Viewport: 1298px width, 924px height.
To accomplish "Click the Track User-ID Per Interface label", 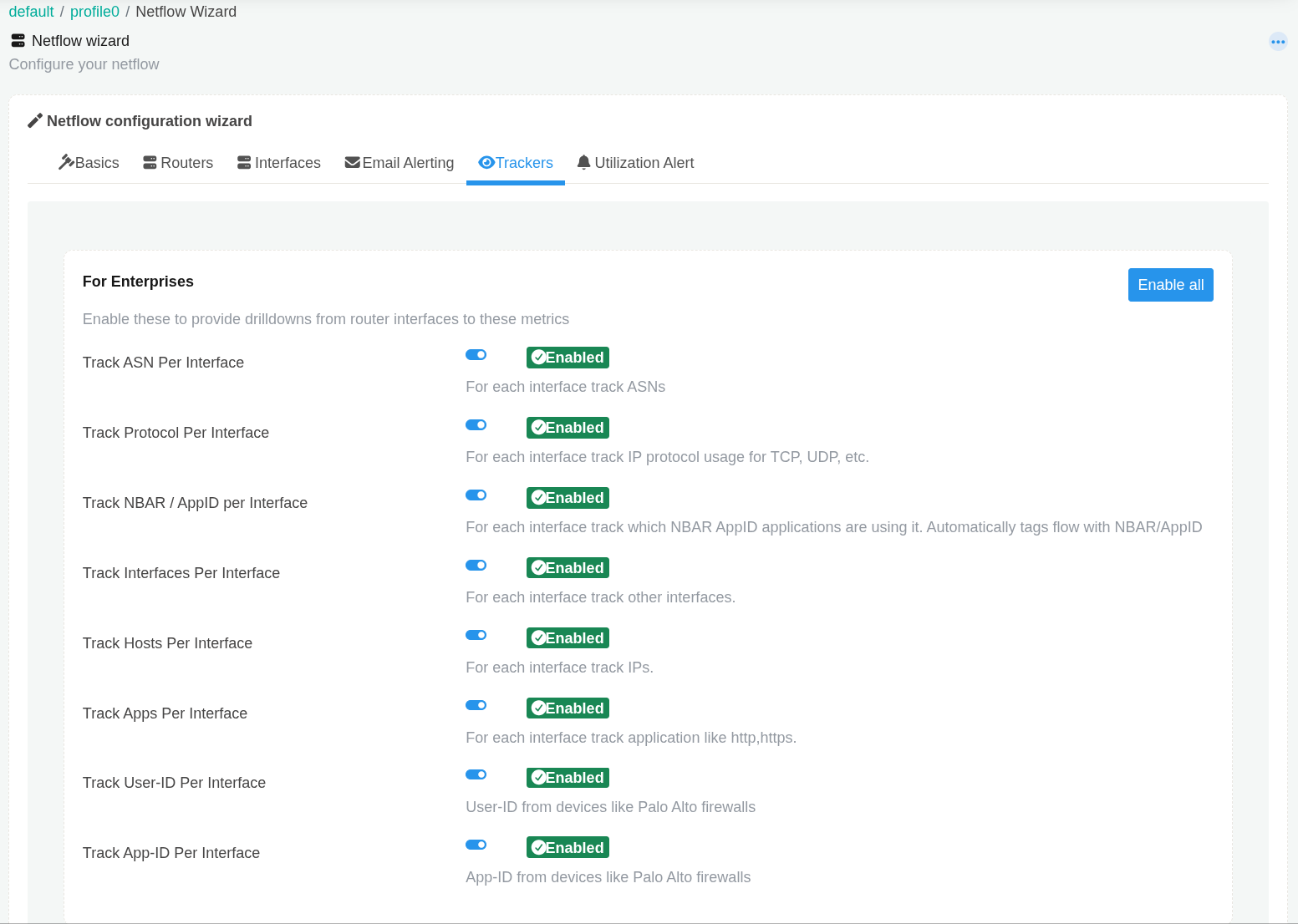I will 174,783.
